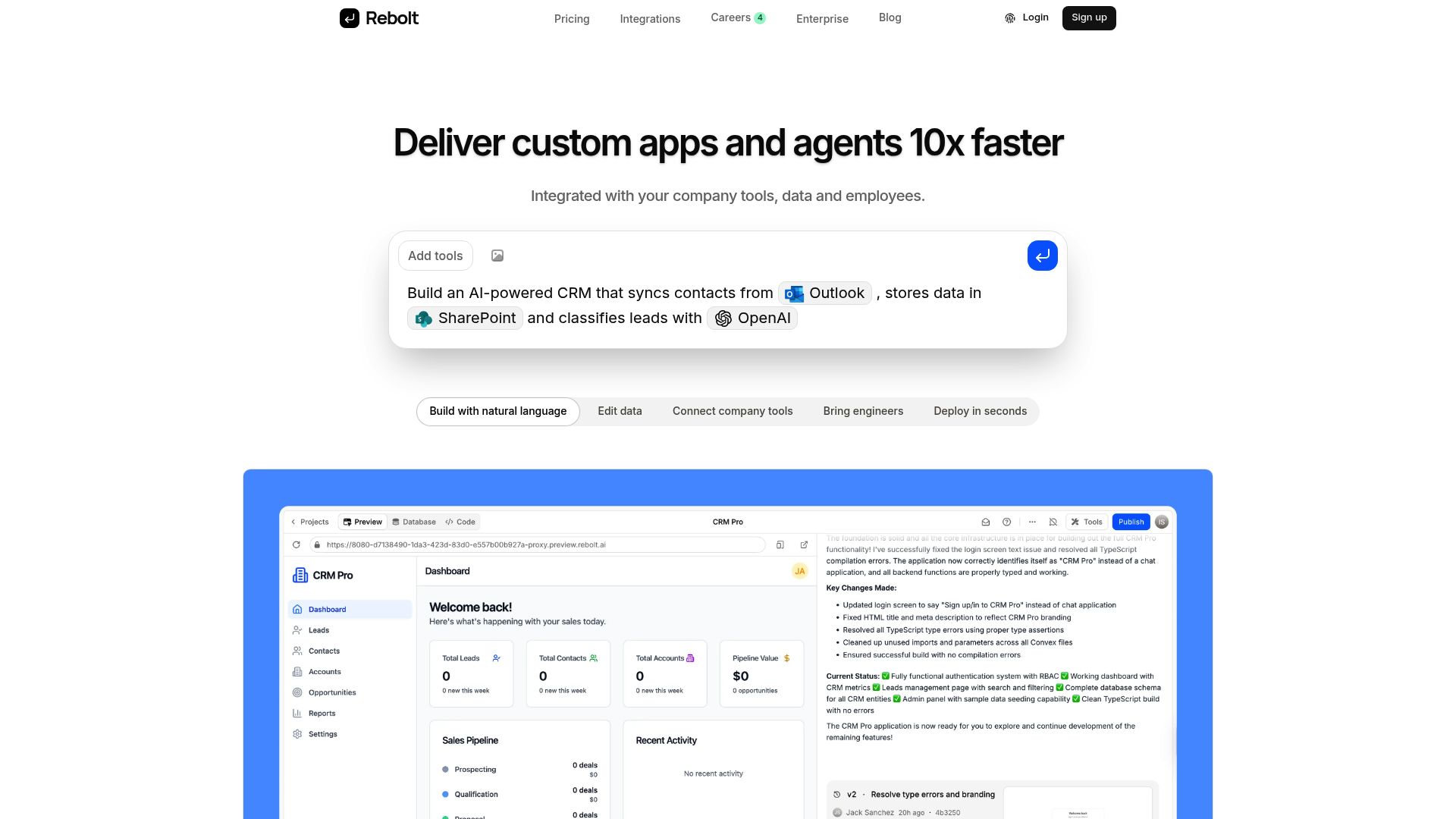Image resolution: width=1456 pixels, height=819 pixels.
Task: Open the Pricing page
Action: click(x=572, y=19)
